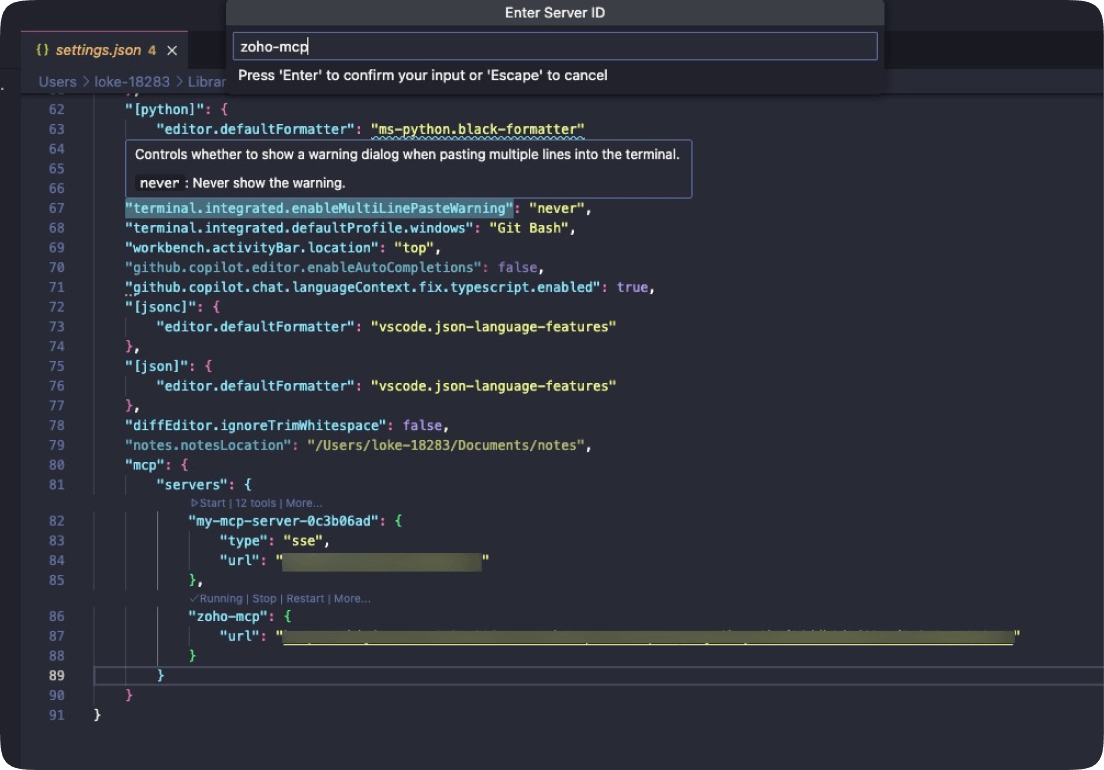Stop the zoho-mcp server
This screenshot has height=770, width=1104.
[x=264, y=599]
